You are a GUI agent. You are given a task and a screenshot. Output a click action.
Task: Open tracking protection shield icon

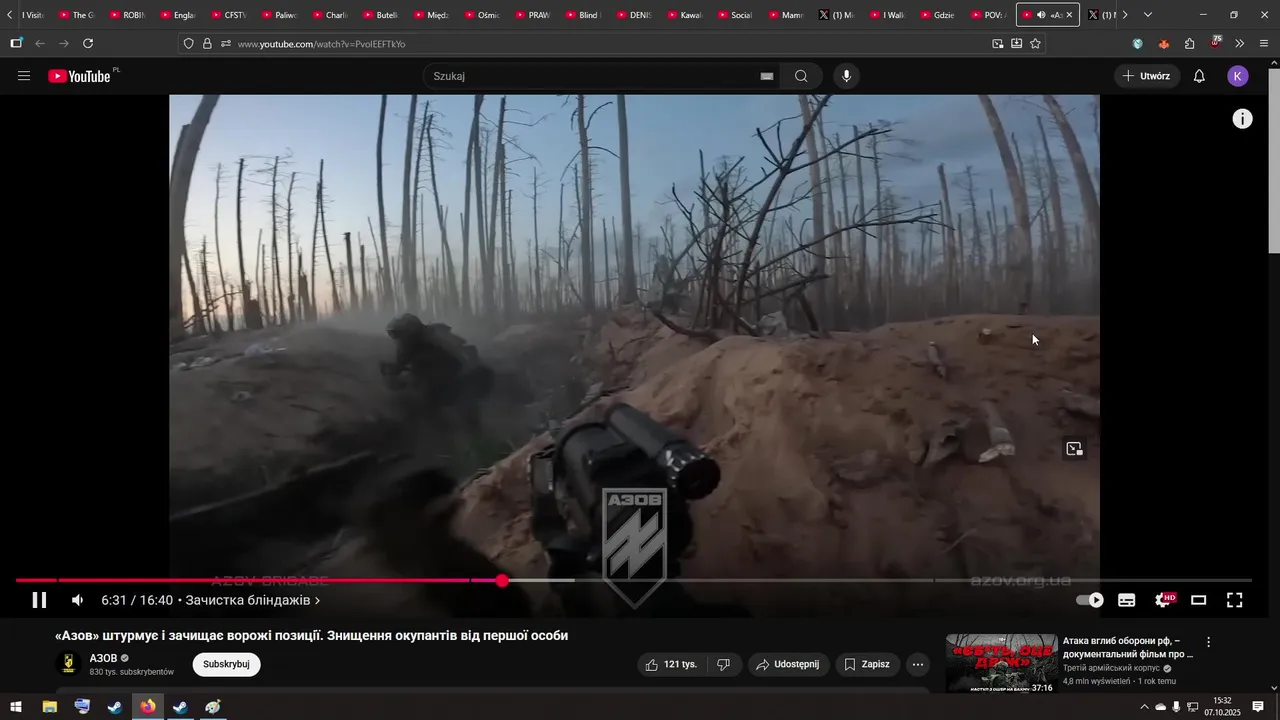[x=189, y=43]
